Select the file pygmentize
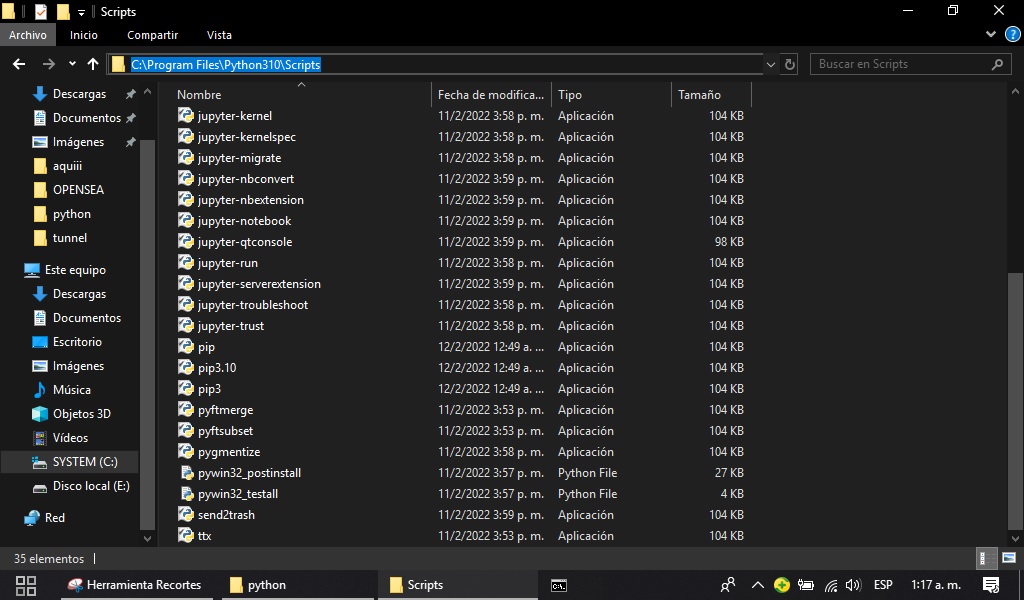This screenshot has height=600, width=1024. pos(229,452)
